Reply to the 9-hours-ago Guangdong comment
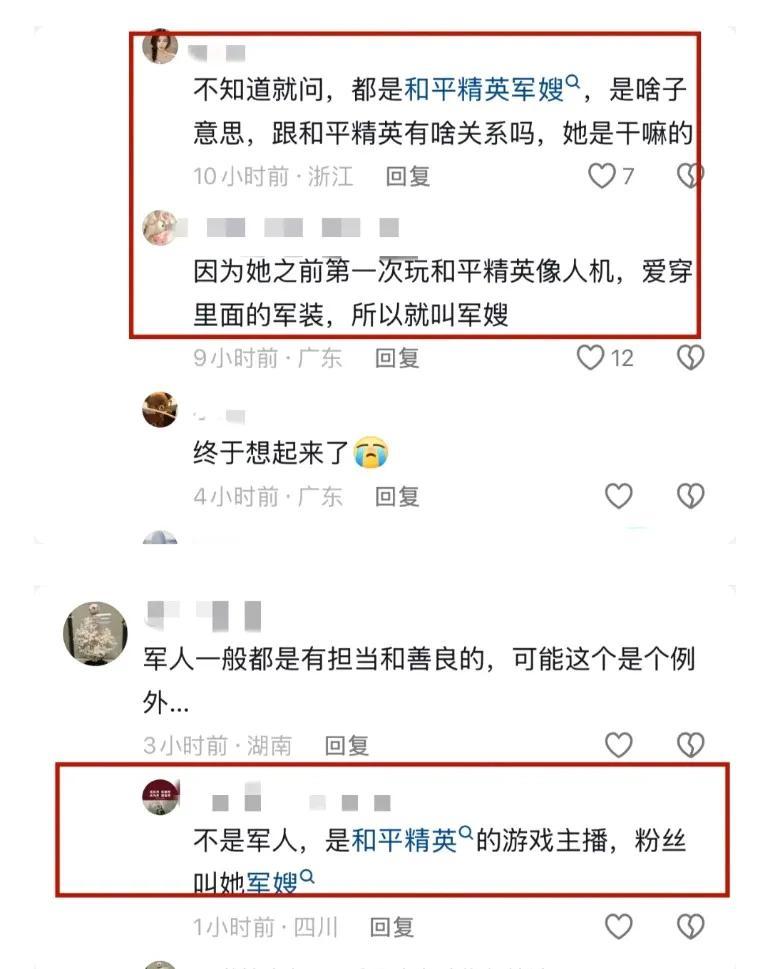 coord(397,358)
